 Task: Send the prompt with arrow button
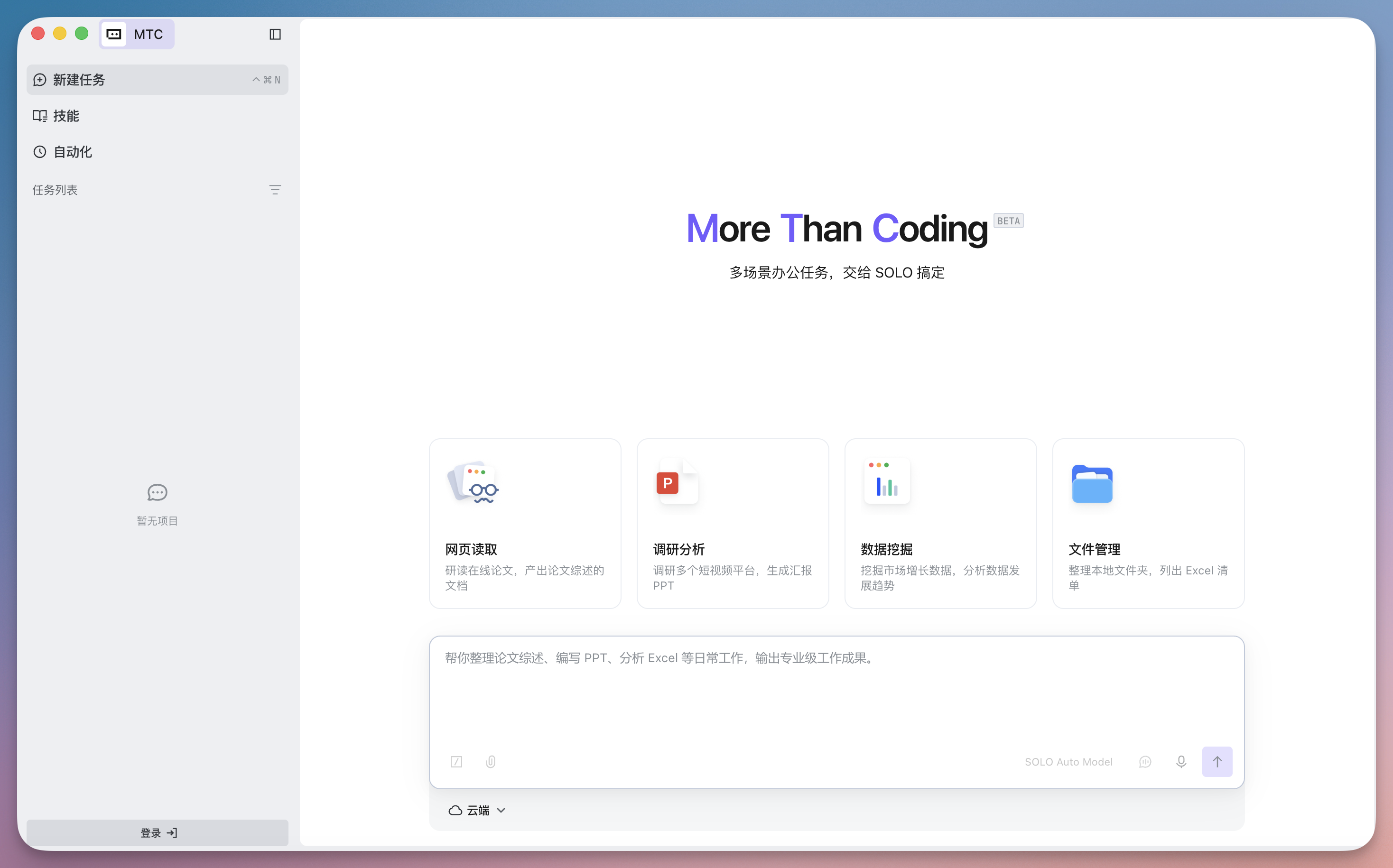[1217, 762]
